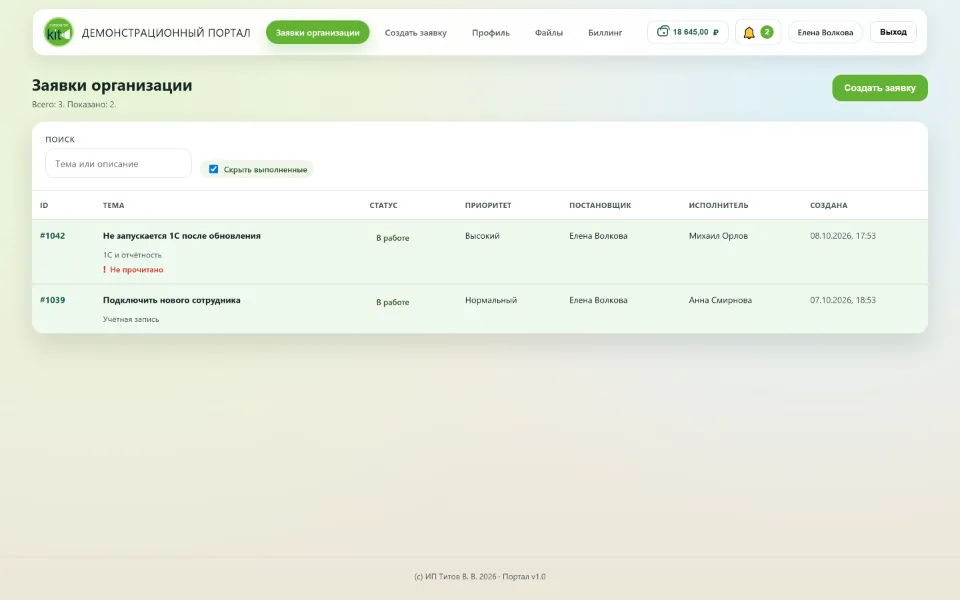Click 1С и отчётность category text
Screen dimensions: 960x600
coord(132,255)
